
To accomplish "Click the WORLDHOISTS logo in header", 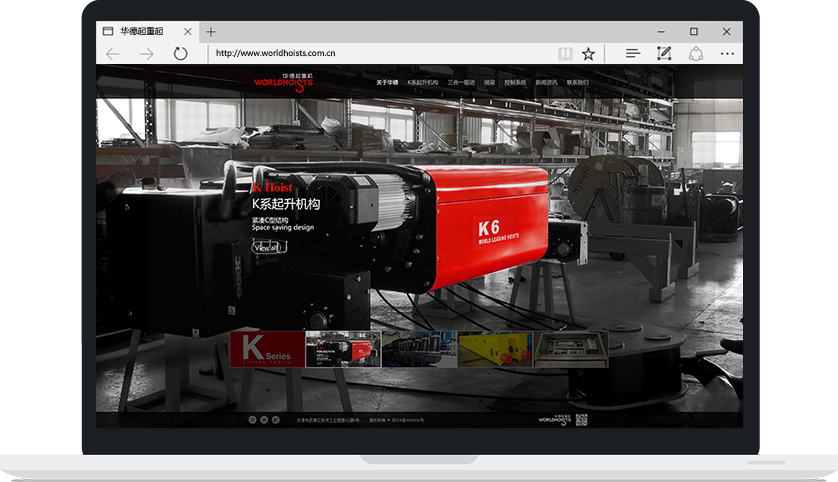I will [x=283, y=80].
